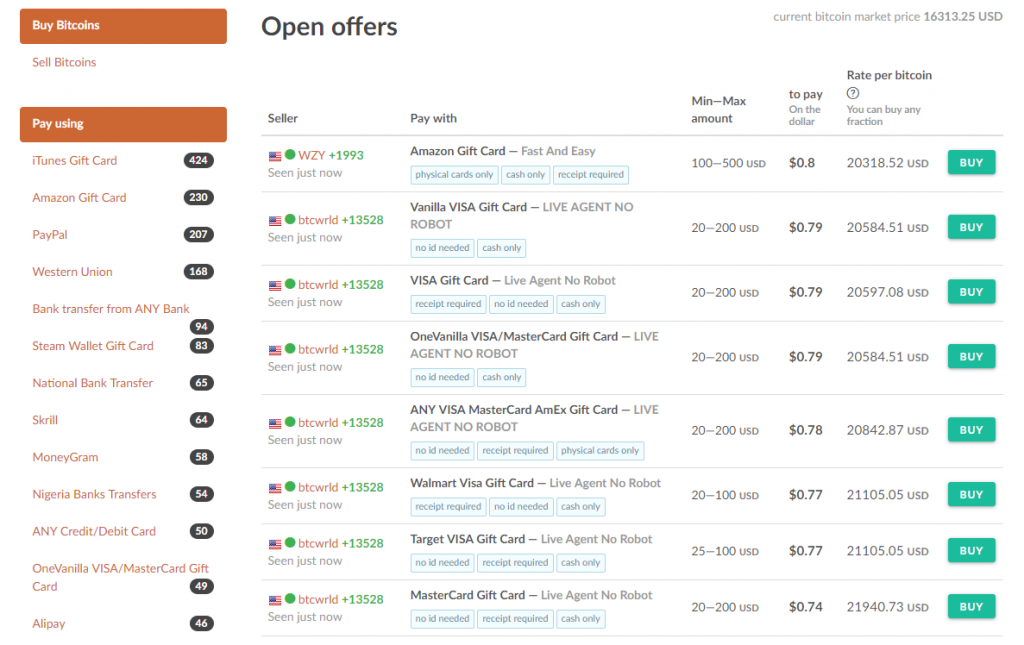Screen dimensions: 1024x645
Task: Click cash only tag in Amazon row
Action: 525,175
